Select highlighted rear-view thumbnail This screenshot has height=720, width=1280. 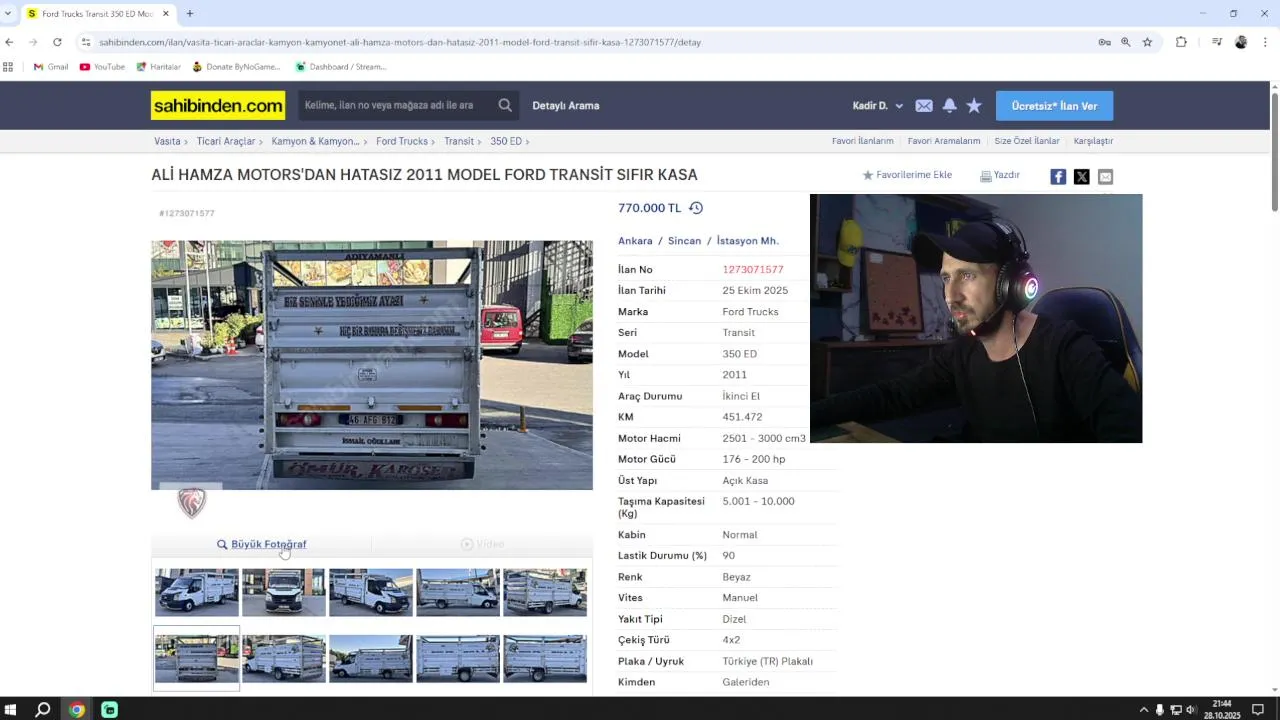pos(197,658)
